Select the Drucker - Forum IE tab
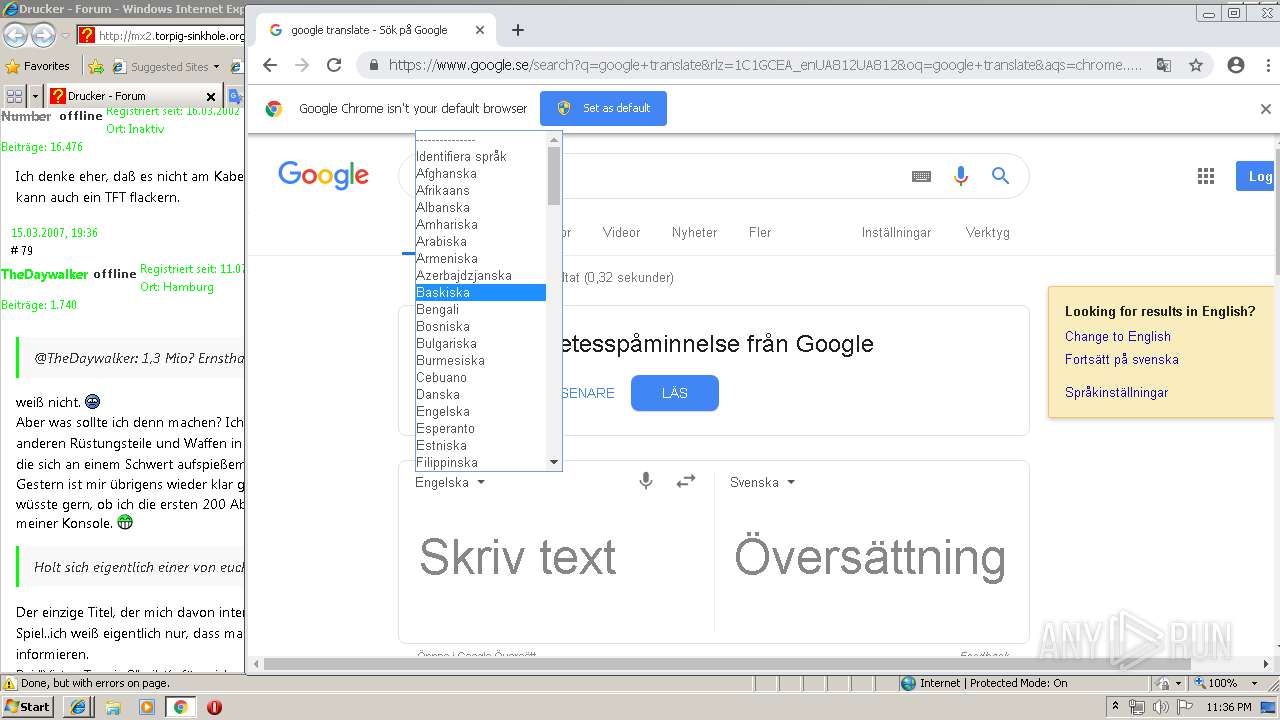1280x720 pixels. click(x=132, y=96)
